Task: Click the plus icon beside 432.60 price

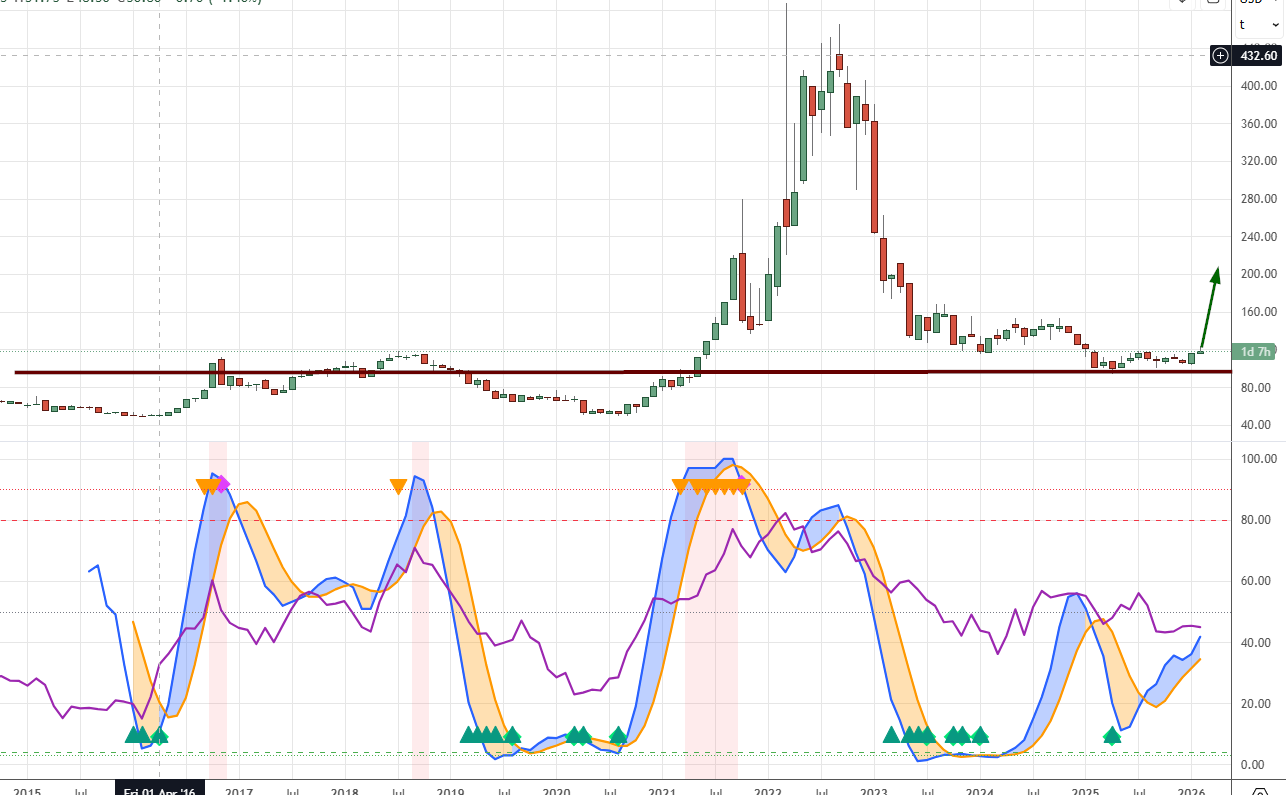Action: [1220, 56]
